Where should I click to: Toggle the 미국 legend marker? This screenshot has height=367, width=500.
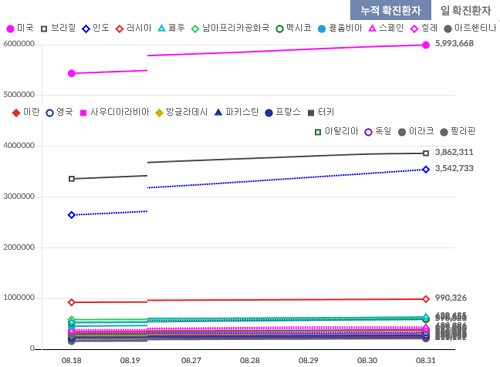10,29
